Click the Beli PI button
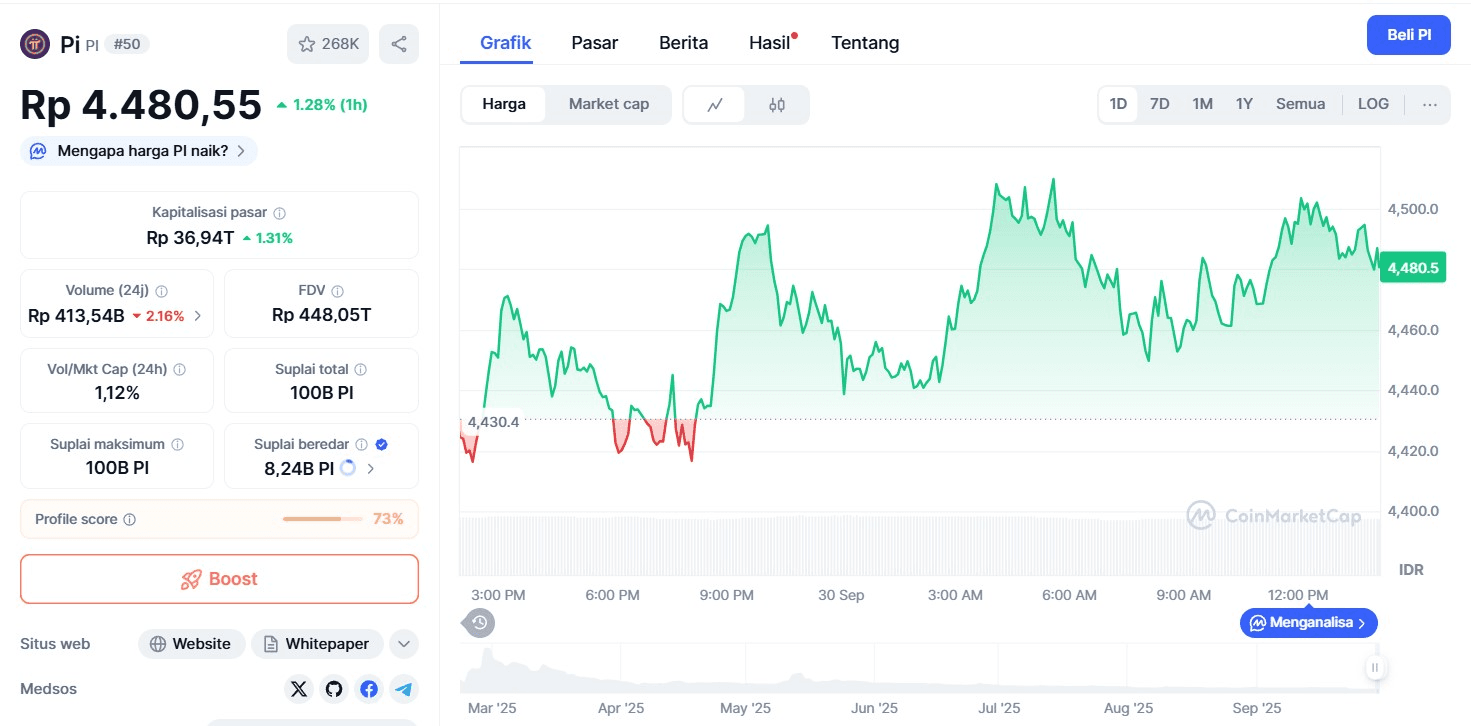Viewport: 1471px width, 726px height. pyautogui.click(x=1408, y=35)
